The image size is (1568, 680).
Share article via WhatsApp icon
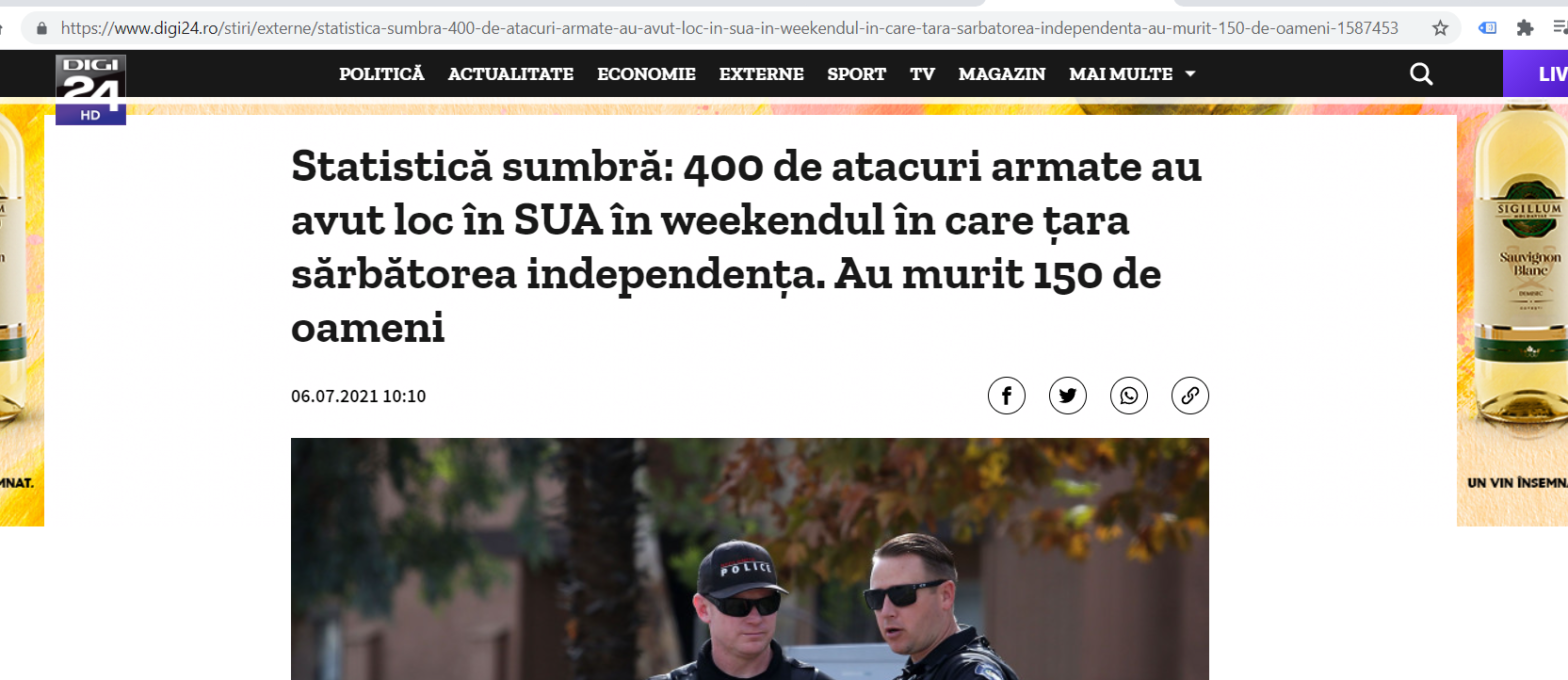tap(1129, 396)
